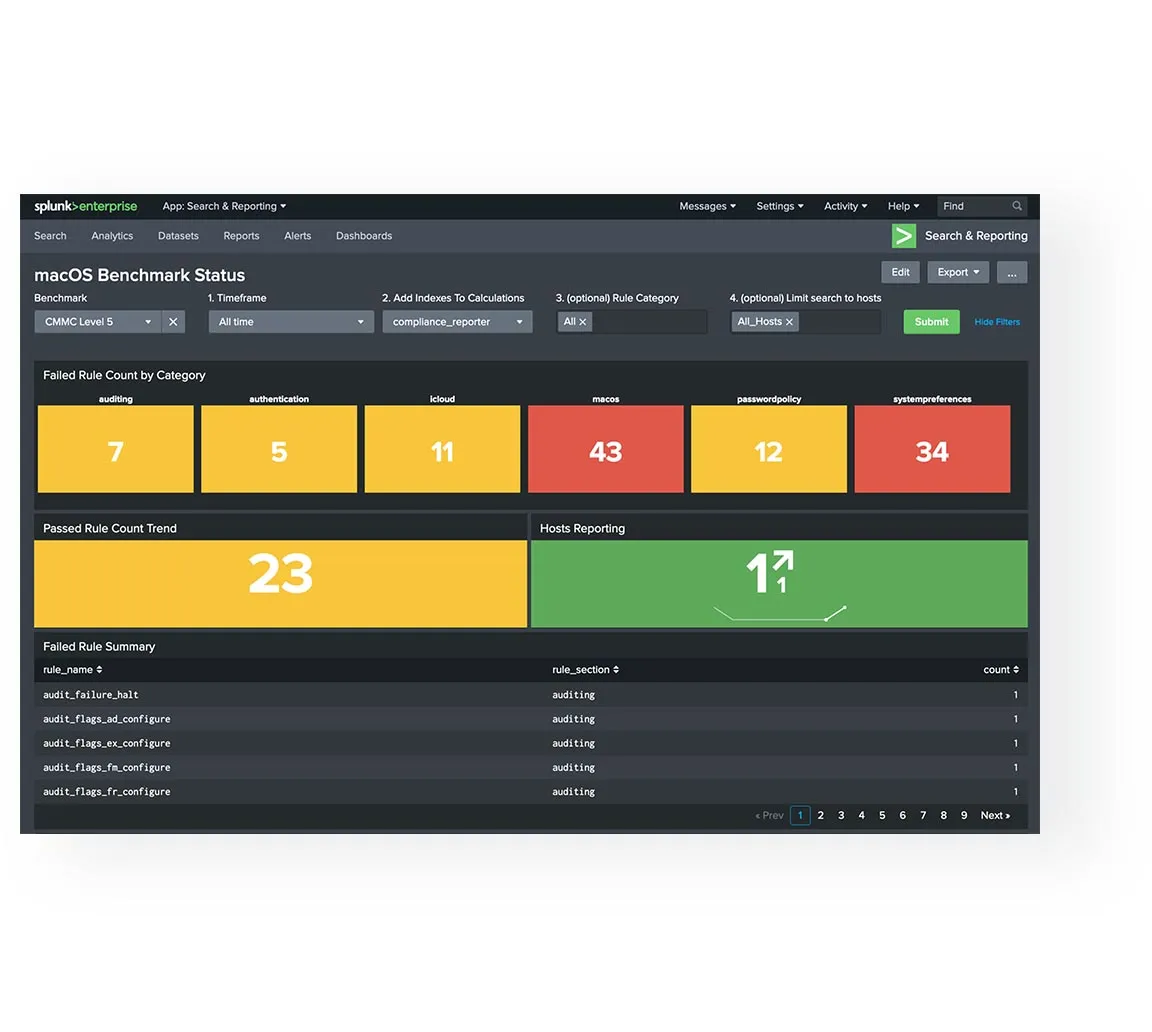Remove the CMMC Level 5 benchmark with its X

point(172,321)
